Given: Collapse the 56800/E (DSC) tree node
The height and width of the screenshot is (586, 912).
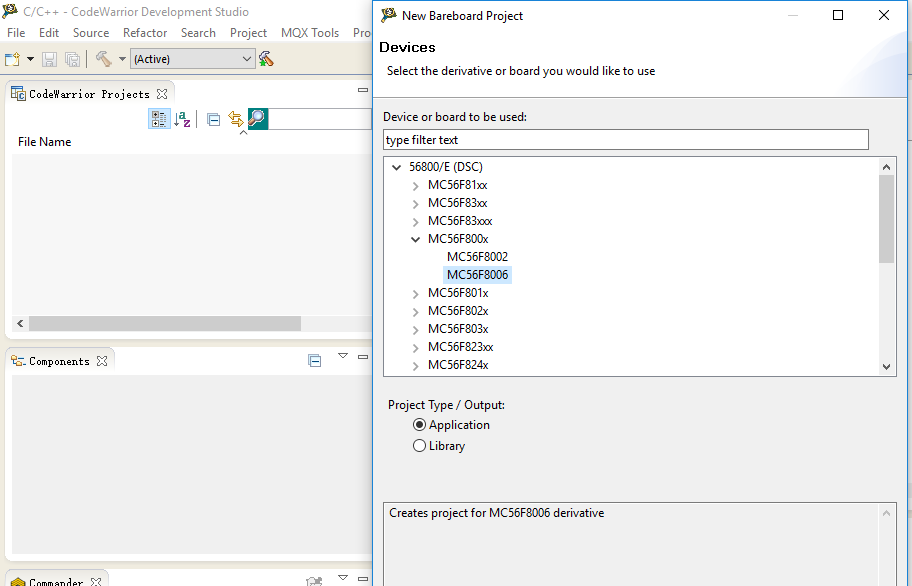Looking at the screenshot, I should (397, 167).
